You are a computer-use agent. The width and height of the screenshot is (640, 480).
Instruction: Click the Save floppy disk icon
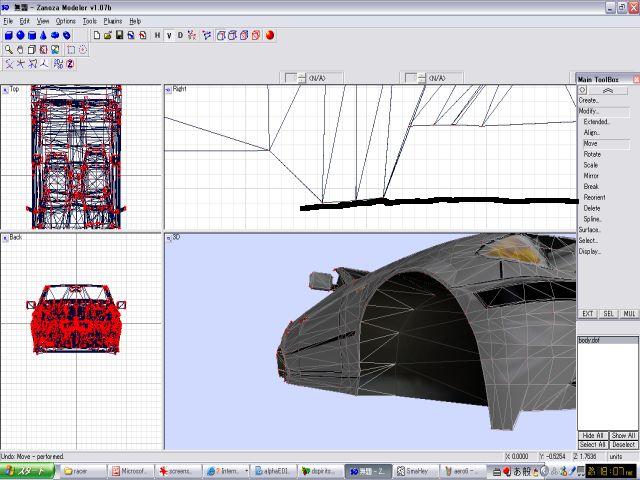click(x=119, y=35)
